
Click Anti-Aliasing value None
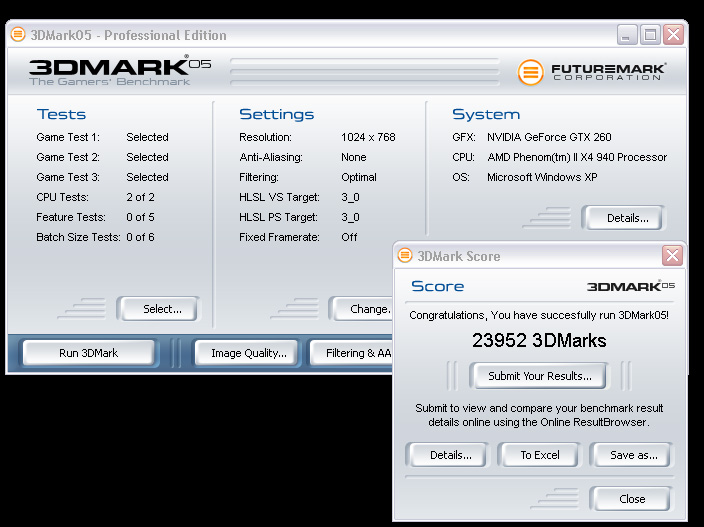354,157
